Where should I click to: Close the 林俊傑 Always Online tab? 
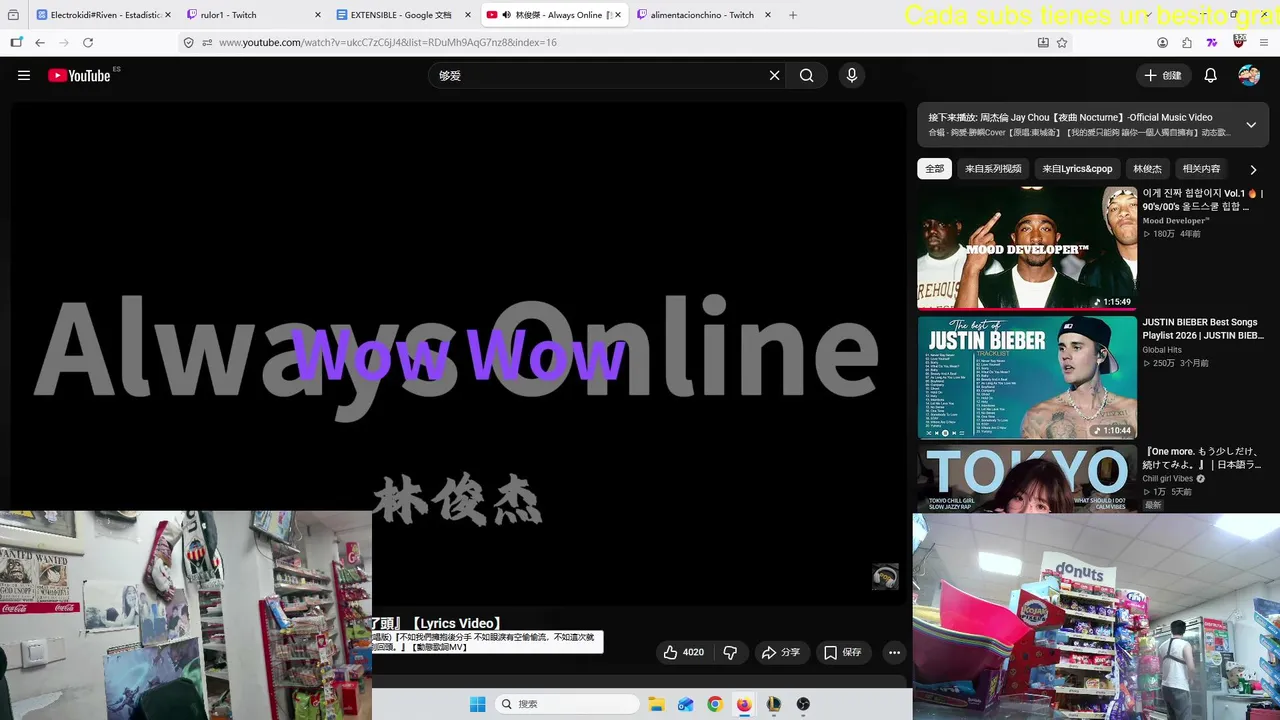click(617, 15)
